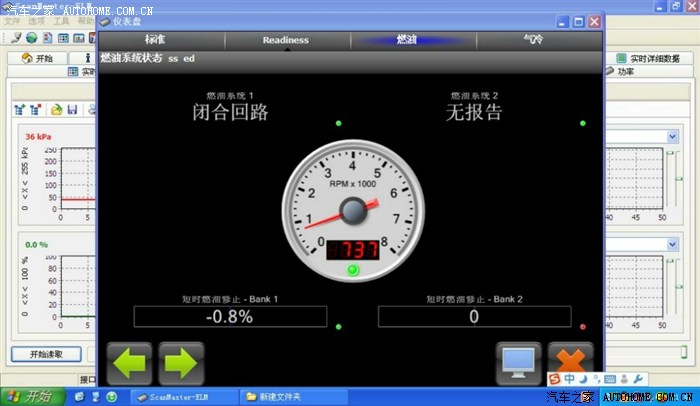
Task: Click the 短时燃油修正 Bank 1 value field
Action: 230,317
